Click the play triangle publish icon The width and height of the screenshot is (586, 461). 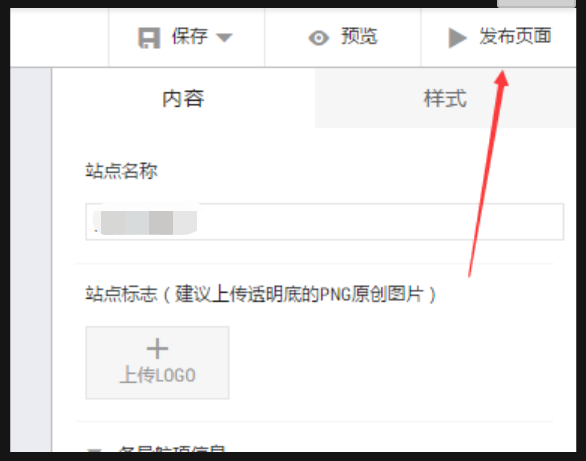[x=457, y=38]
